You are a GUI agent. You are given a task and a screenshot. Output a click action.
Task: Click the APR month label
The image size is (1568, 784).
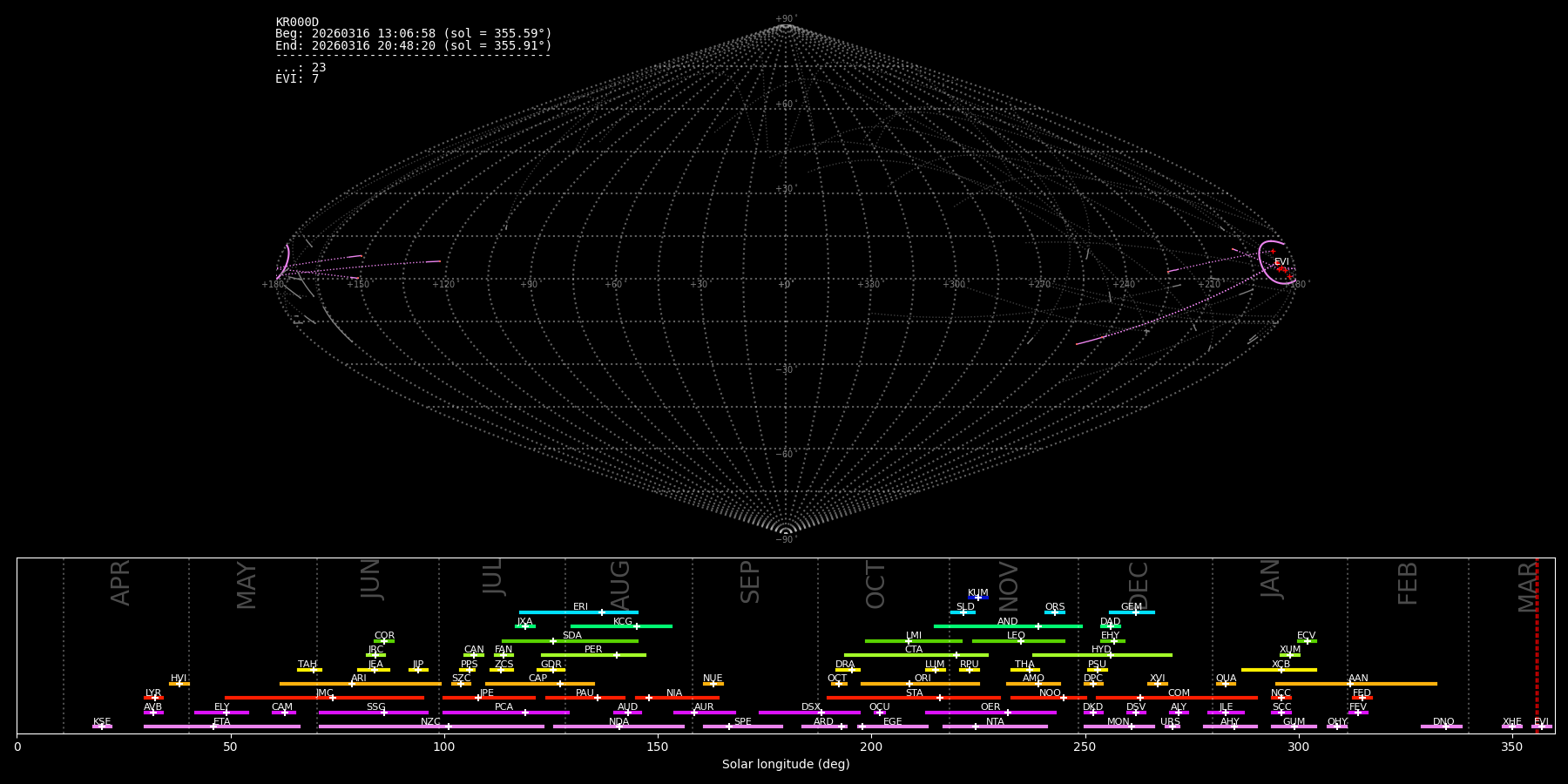[120, 583]
